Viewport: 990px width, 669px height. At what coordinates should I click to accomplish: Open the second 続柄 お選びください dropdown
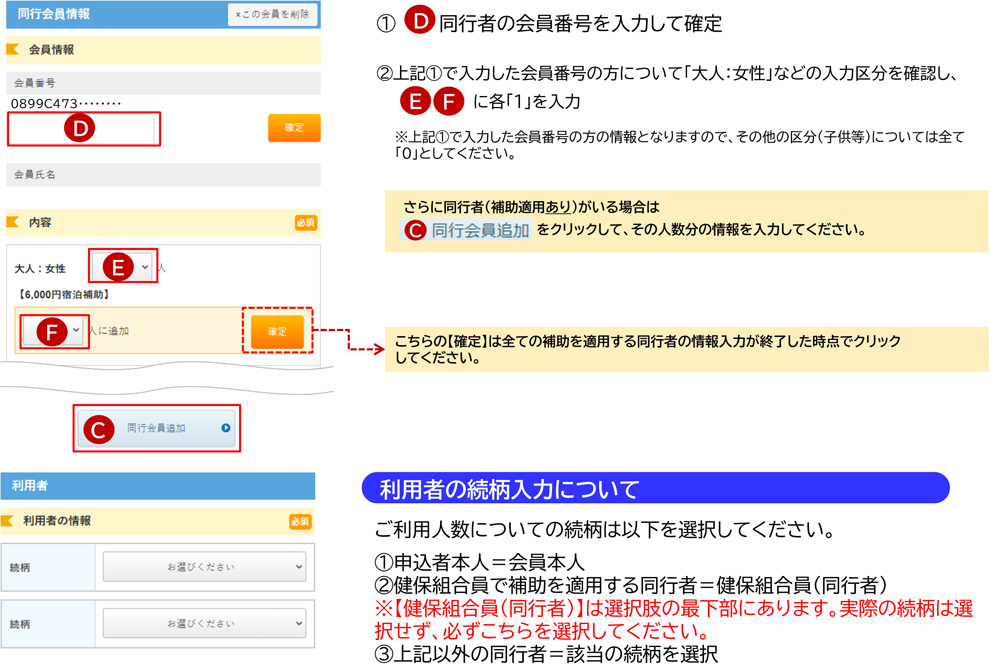click(205, 622)
